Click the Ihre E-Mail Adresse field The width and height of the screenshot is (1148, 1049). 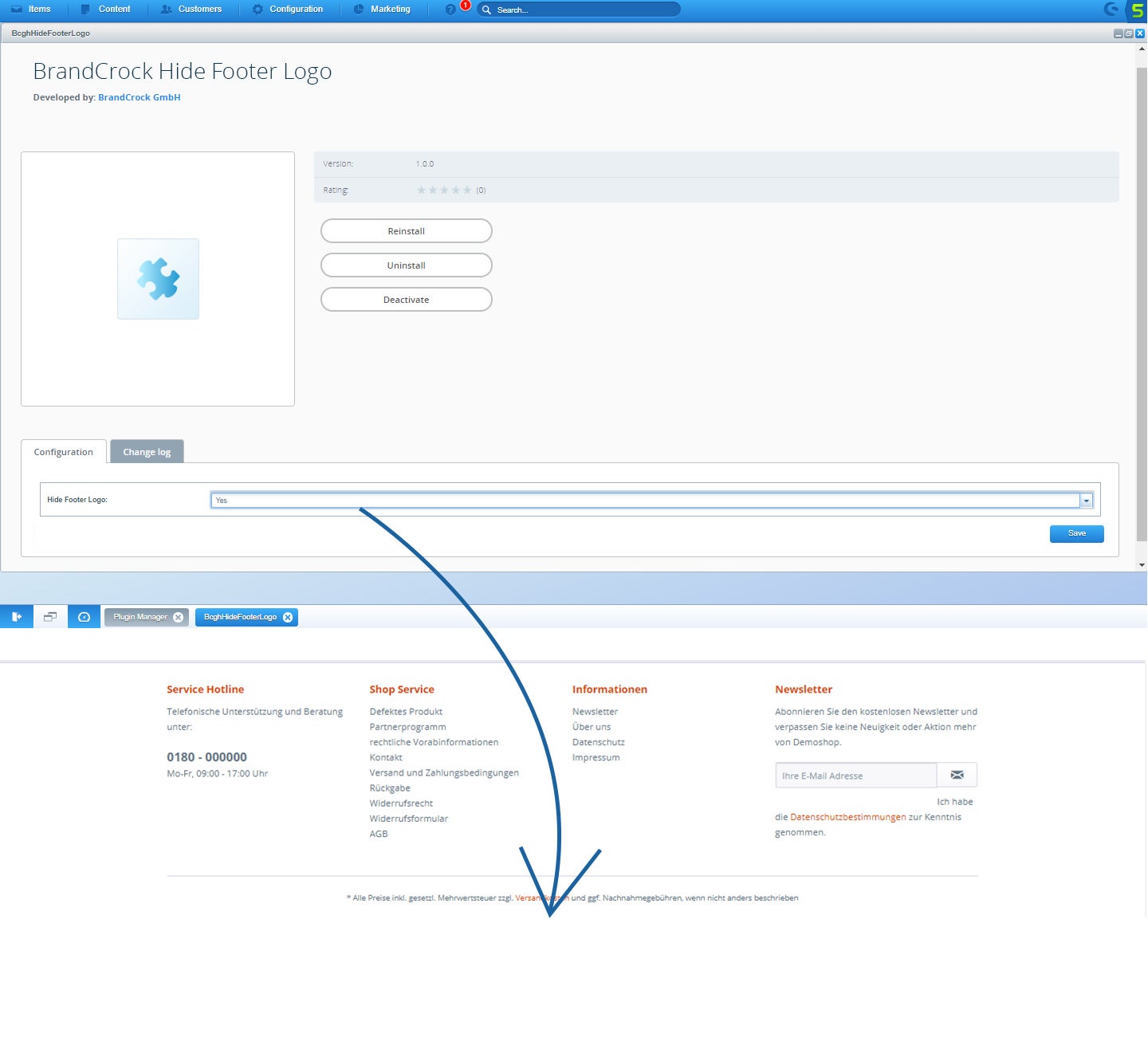coord(856,776)
